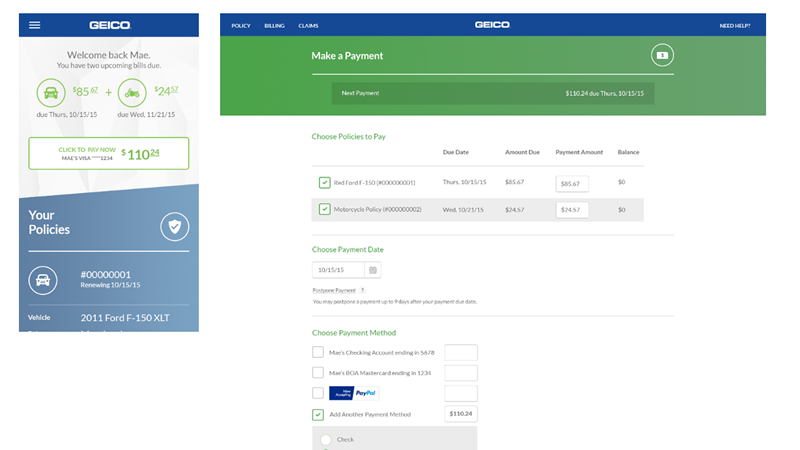Open the Billing menu in top navigation
The height and width of the screenshot is (450, 800).
pos(274,25)
